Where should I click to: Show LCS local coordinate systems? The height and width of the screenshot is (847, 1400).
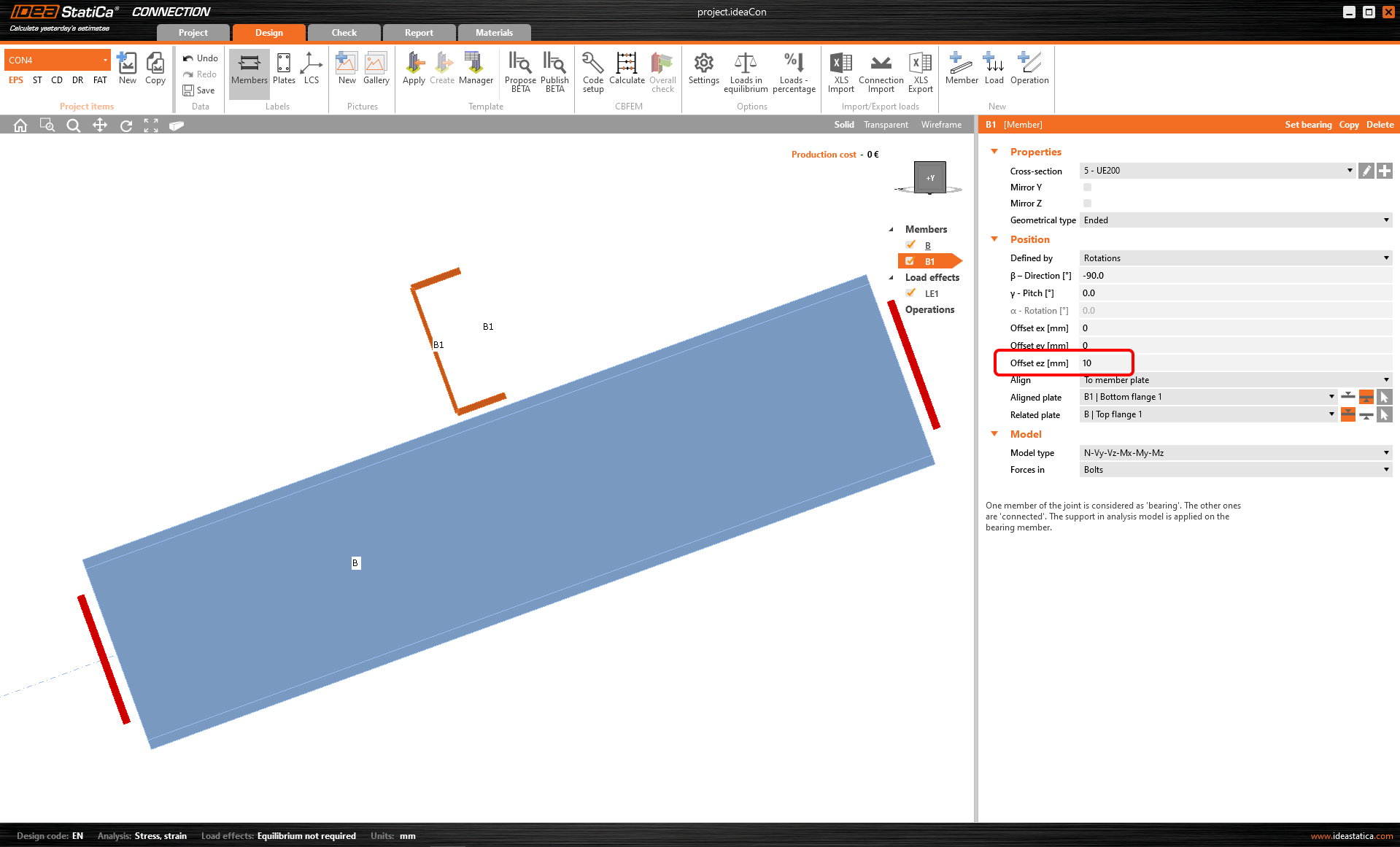click(x=312, y=69)
